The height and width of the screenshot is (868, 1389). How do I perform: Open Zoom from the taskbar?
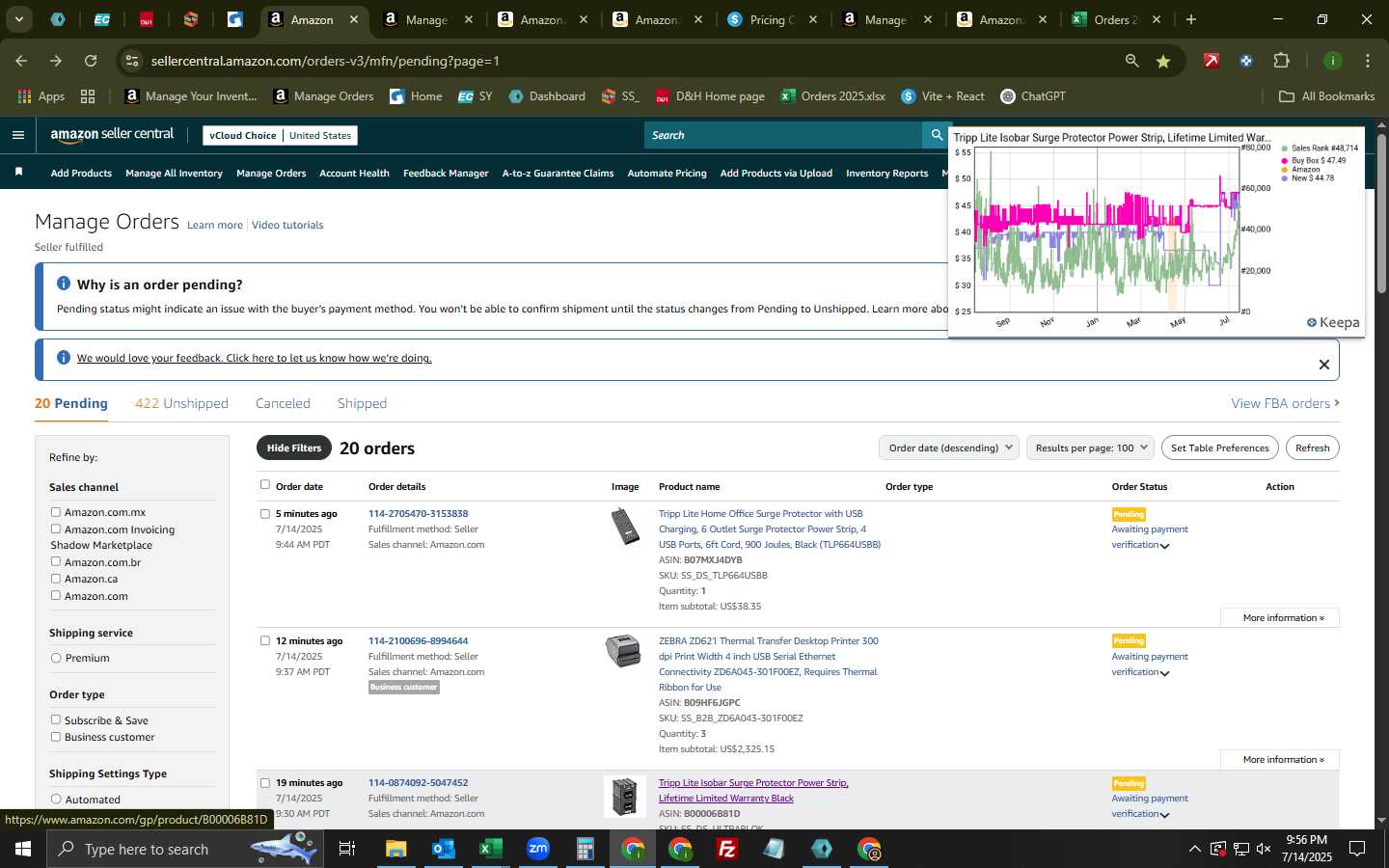[x=537, y=849]
